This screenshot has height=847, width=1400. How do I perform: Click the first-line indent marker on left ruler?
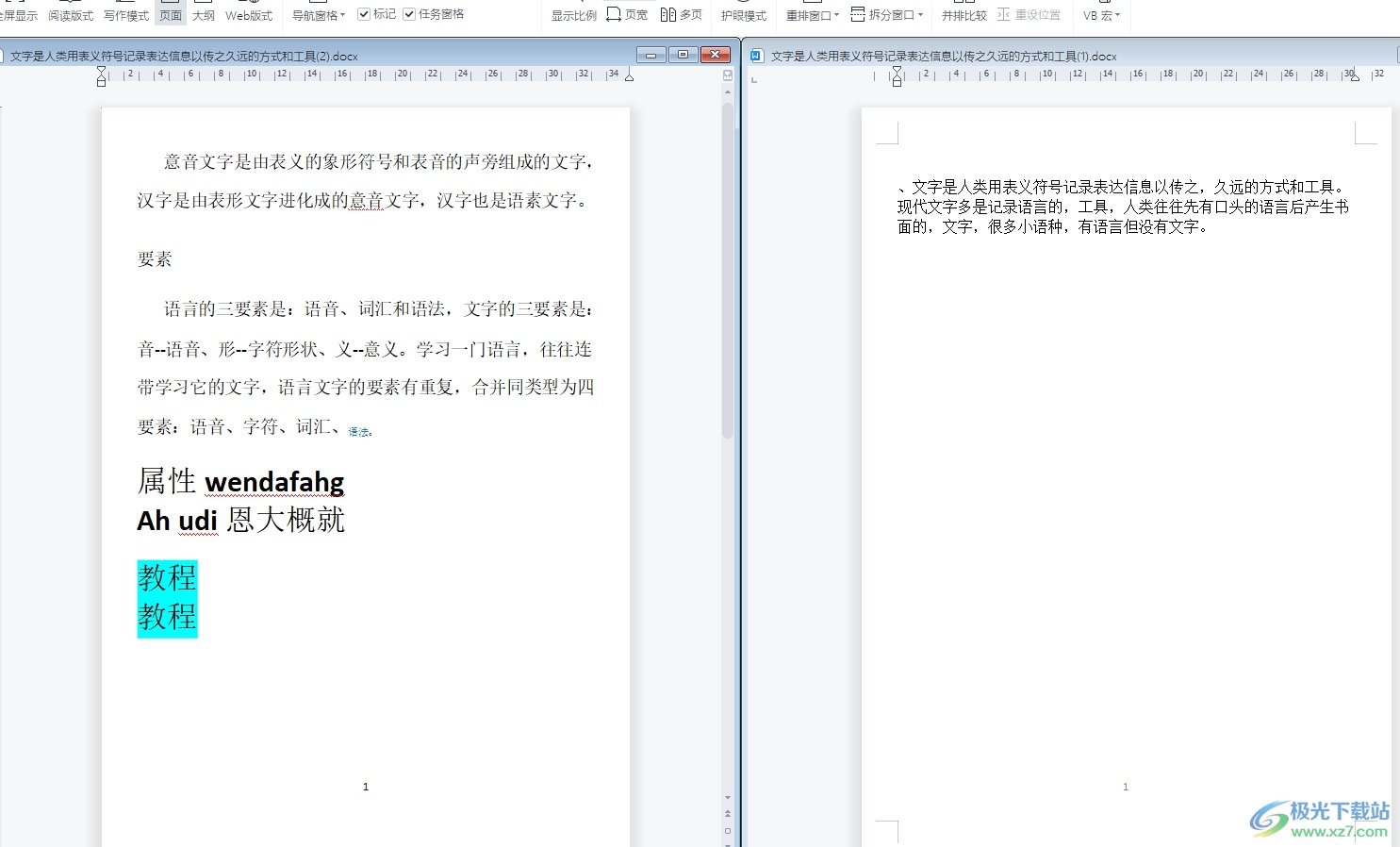pos(102,71)
